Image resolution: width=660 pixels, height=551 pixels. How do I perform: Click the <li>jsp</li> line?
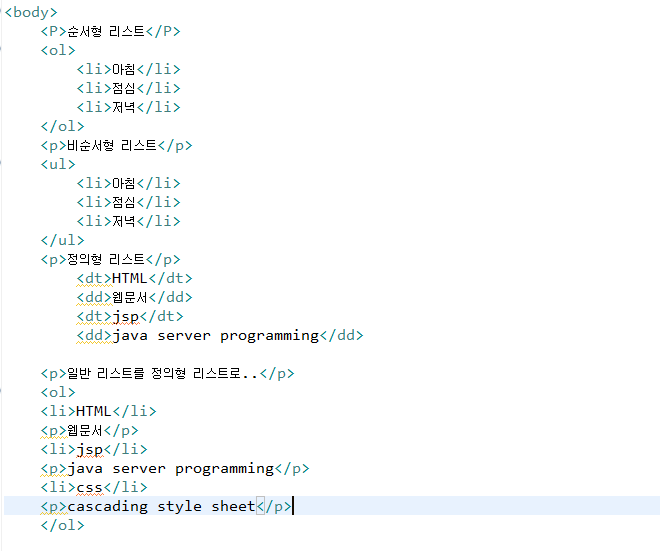pyautogui.click(x=94, y=450)
